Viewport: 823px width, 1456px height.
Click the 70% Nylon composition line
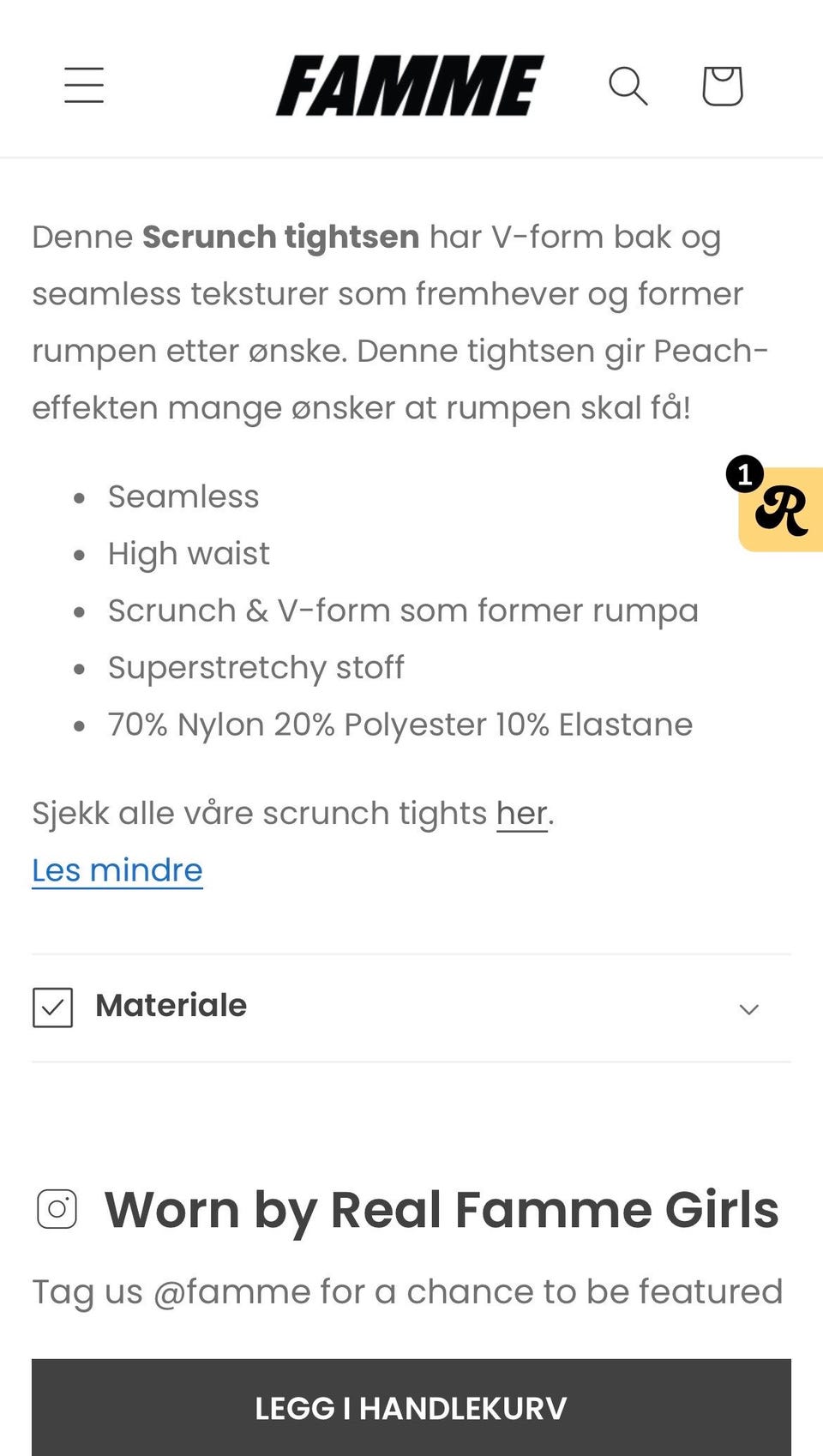pyautogui.click(x=400, y=725)
